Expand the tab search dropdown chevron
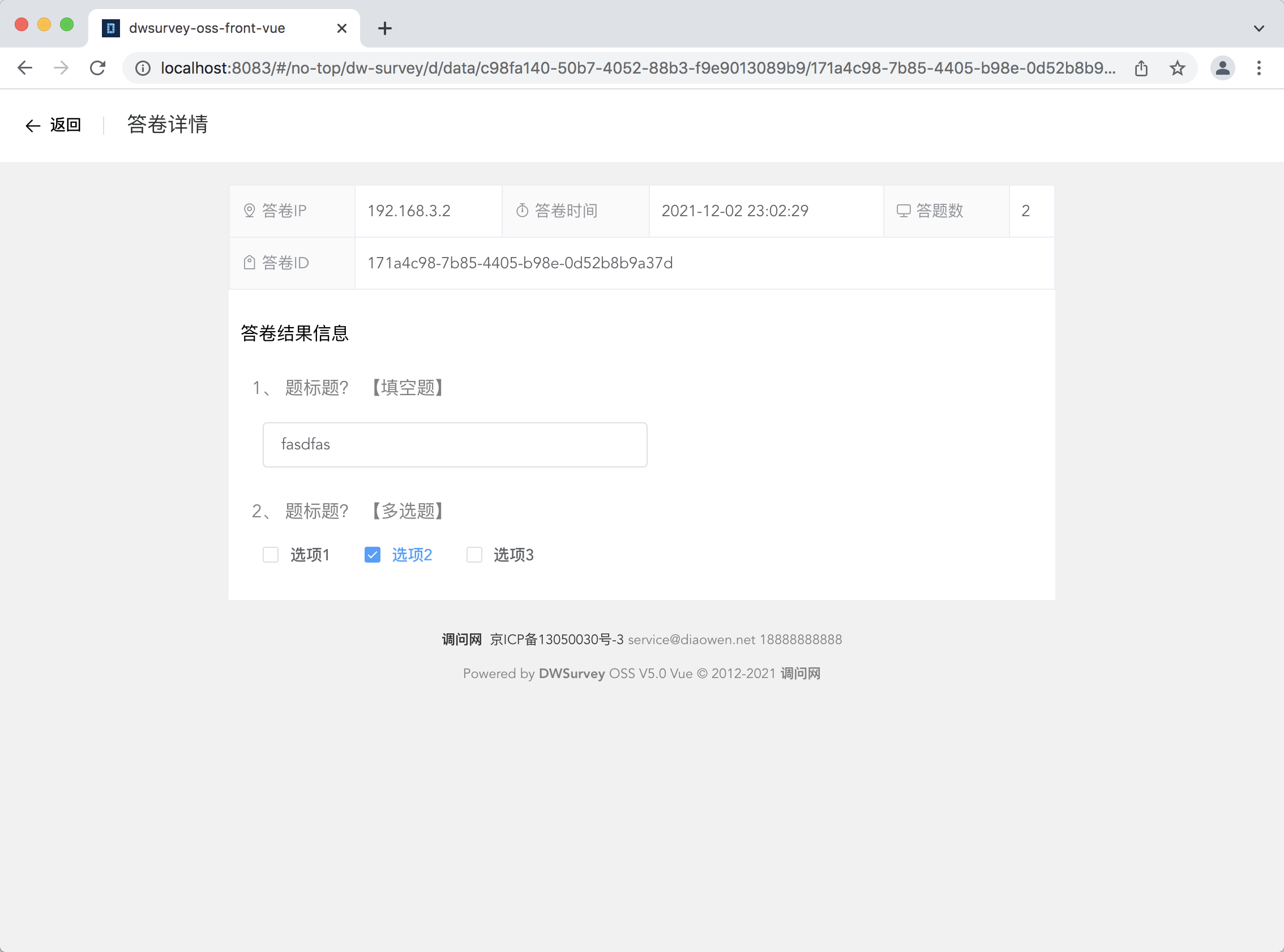 coord(1259,28)
